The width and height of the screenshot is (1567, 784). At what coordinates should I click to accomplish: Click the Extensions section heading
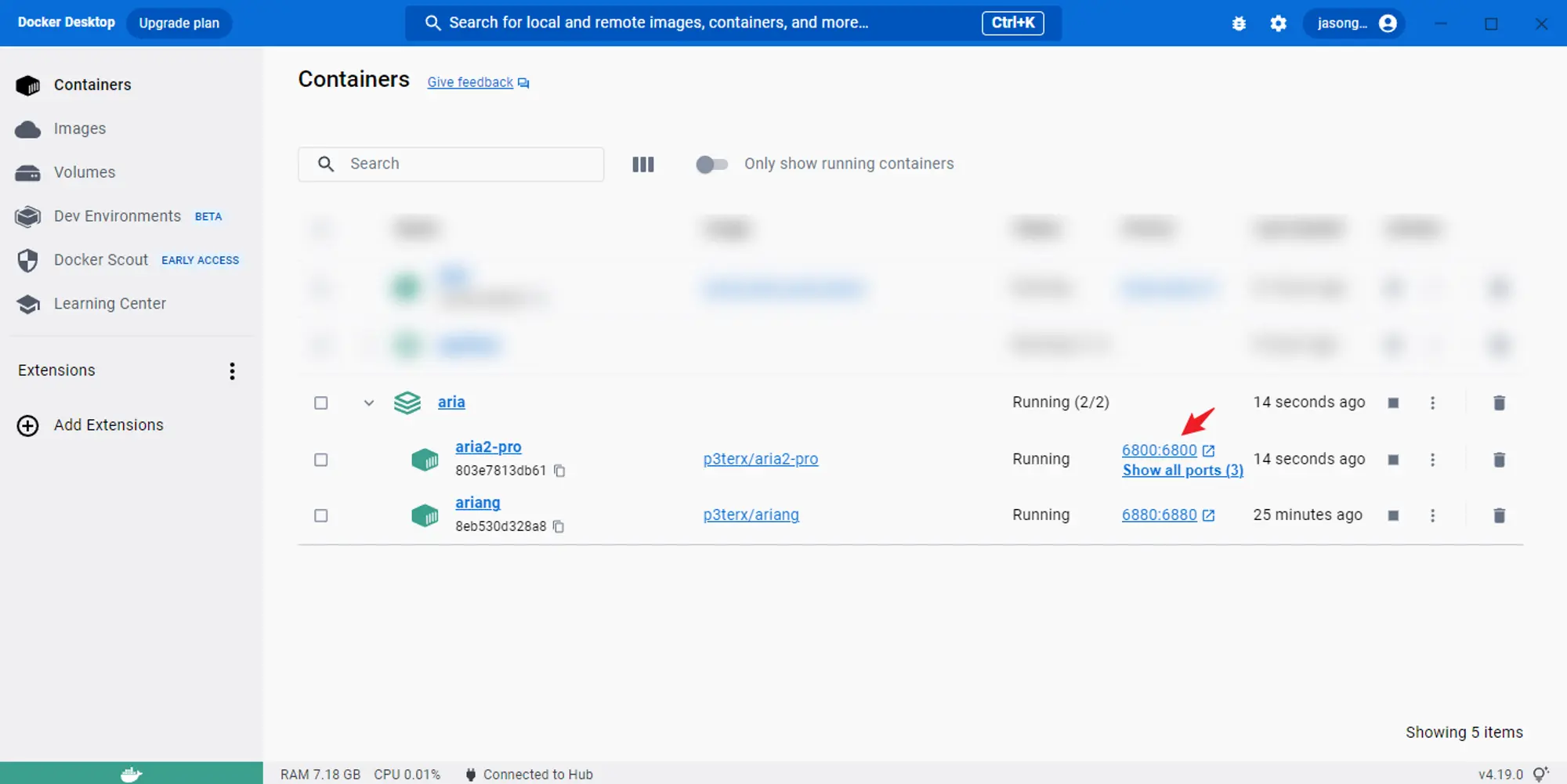click(x=56, y=370)
